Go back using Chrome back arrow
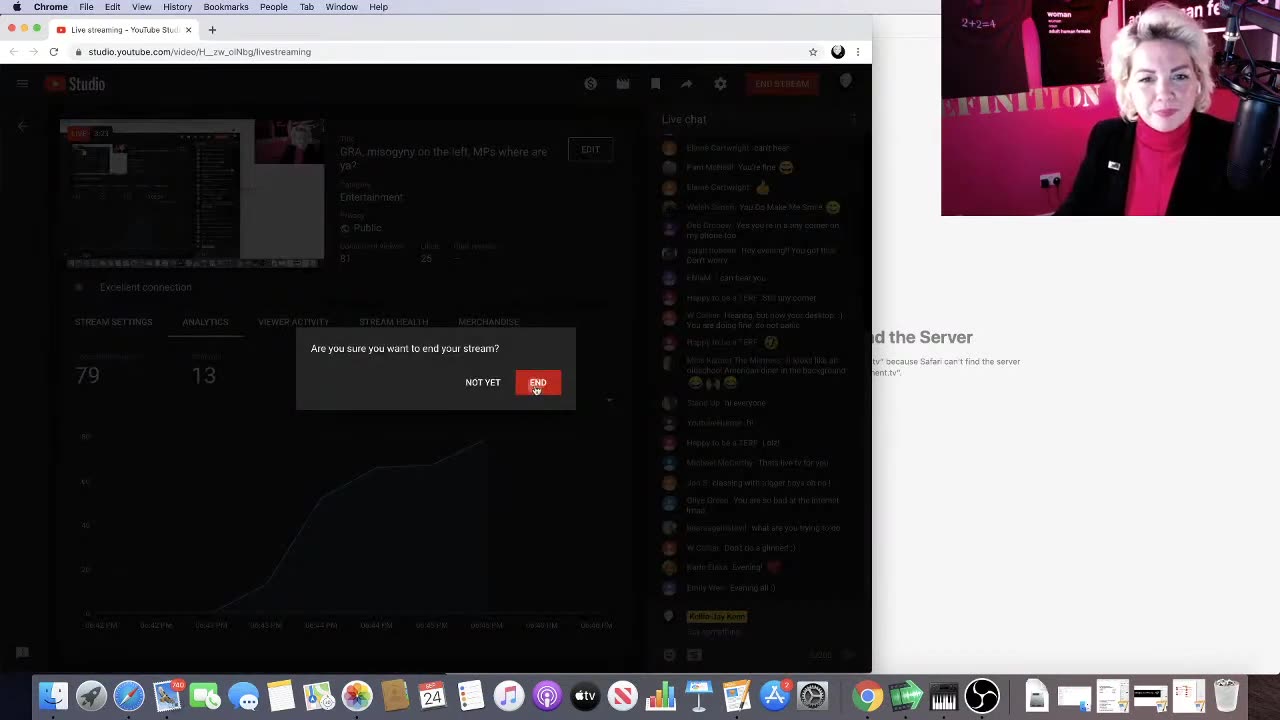The image size is (1280, 720). 13,52
